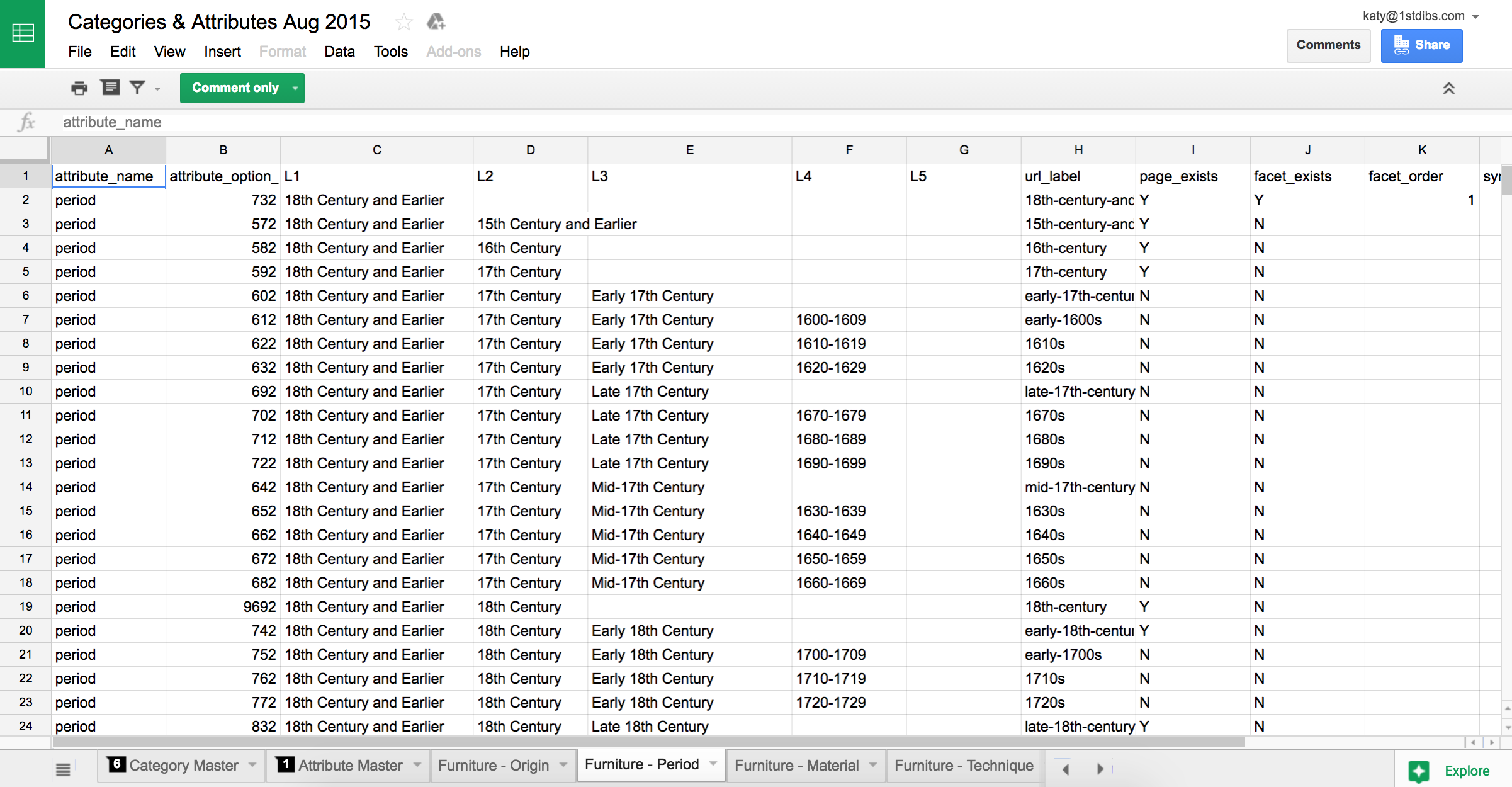Click the Share button

point(1422,45)
